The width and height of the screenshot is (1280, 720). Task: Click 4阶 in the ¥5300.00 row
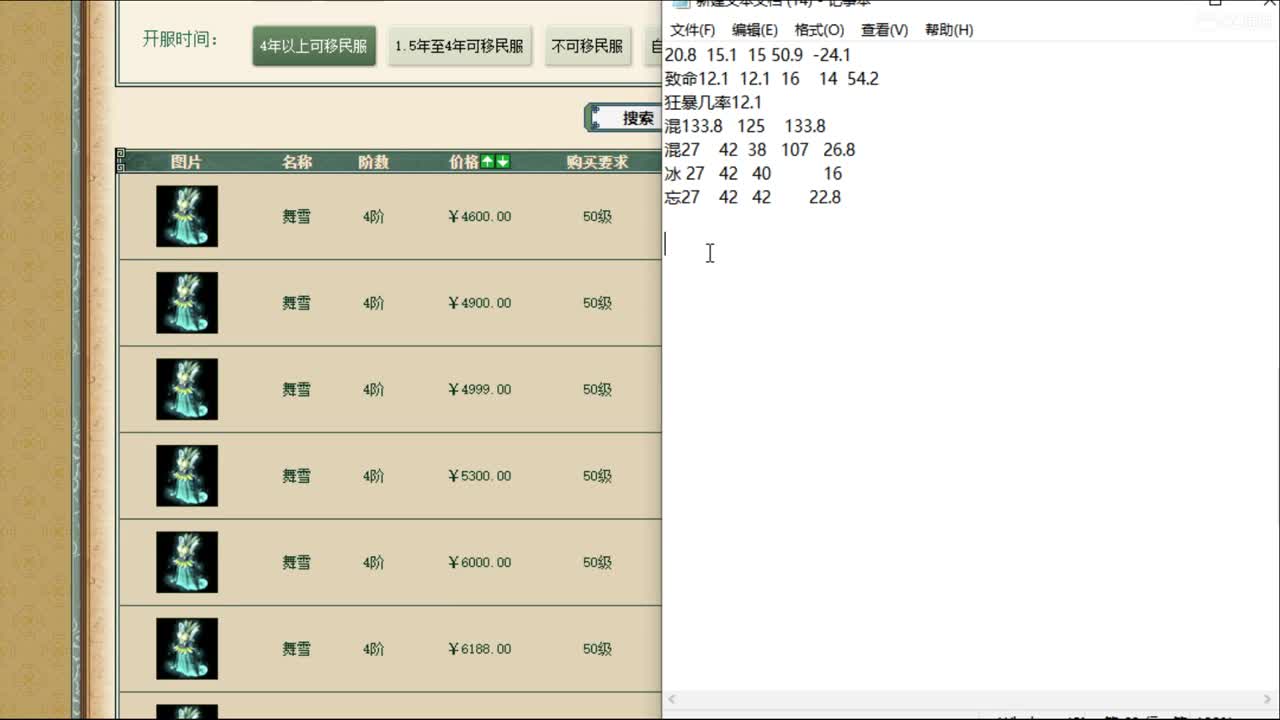click(373, 476)
